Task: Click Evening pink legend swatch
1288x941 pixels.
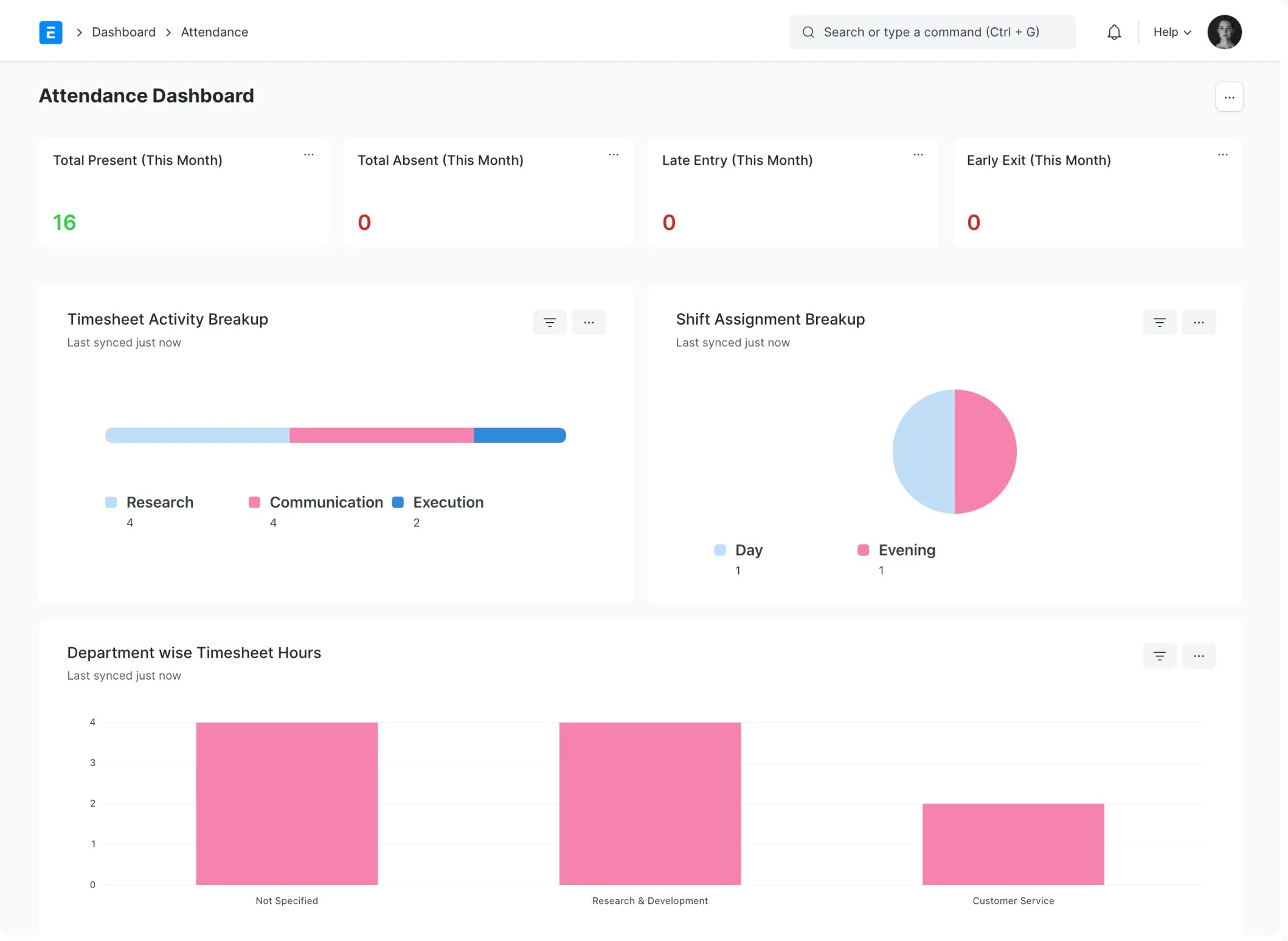Action: [x=862, y=550]
